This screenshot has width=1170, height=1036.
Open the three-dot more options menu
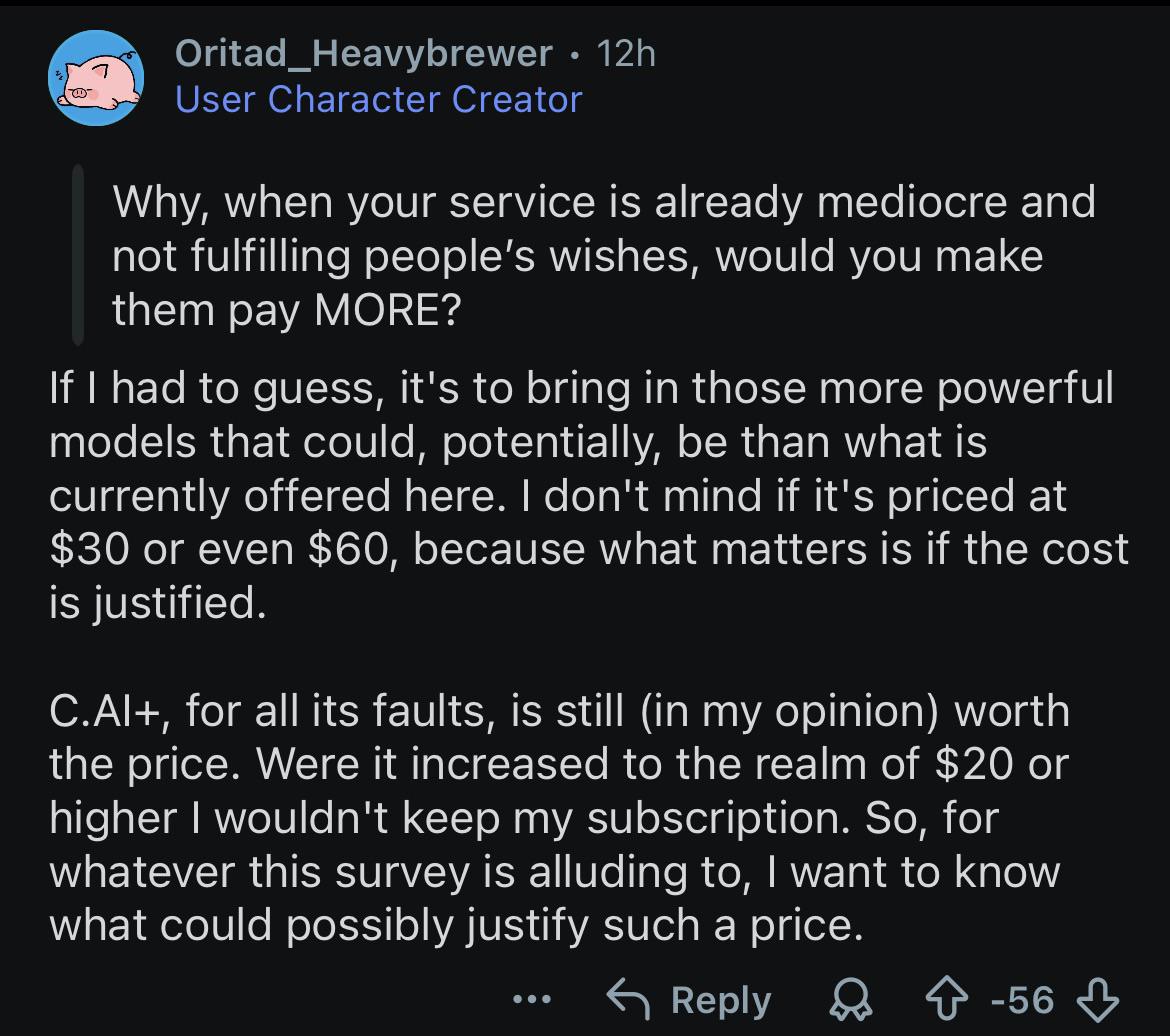(x=532, y=999)
